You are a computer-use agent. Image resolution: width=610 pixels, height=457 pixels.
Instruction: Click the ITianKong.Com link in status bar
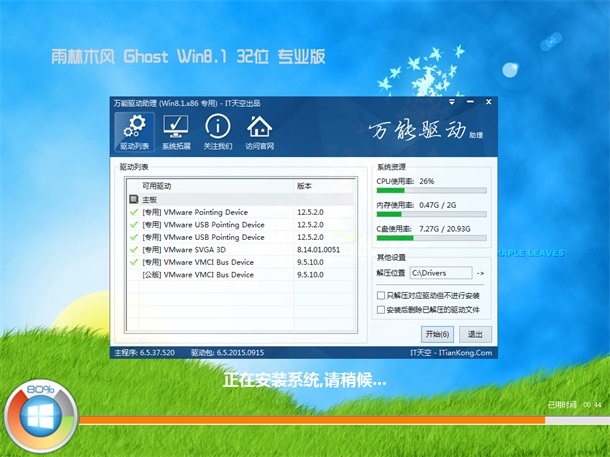pyautogui.click(x=466, y=353)
